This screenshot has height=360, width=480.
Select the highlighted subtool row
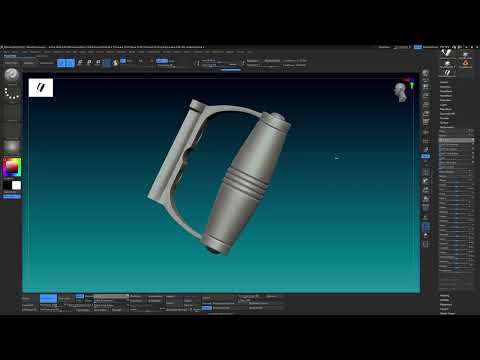coord(456,140)
